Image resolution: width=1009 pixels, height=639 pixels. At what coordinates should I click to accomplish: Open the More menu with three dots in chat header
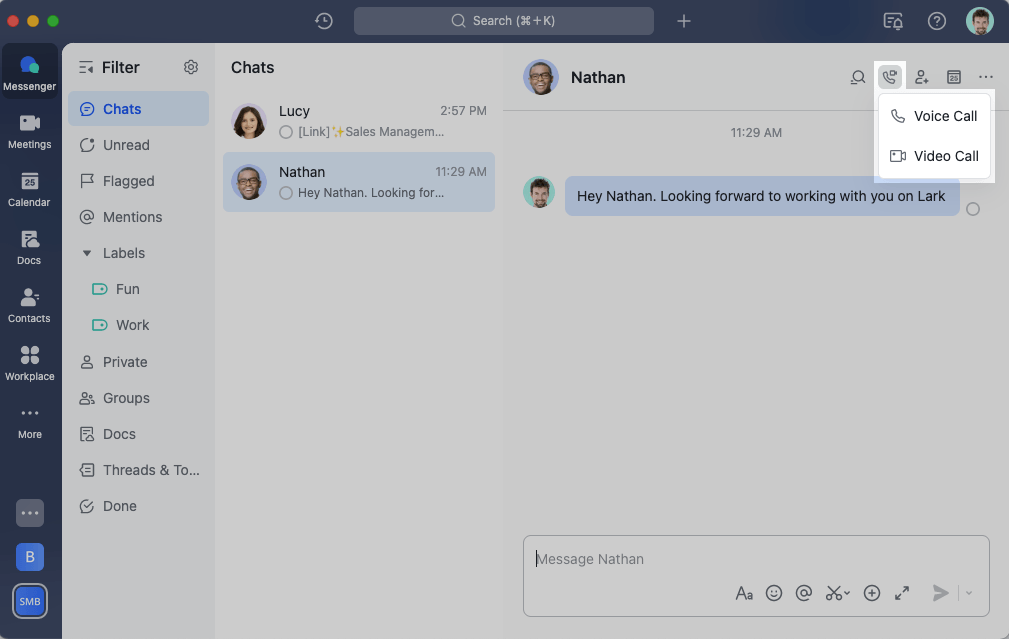click(x=986, y=77)
